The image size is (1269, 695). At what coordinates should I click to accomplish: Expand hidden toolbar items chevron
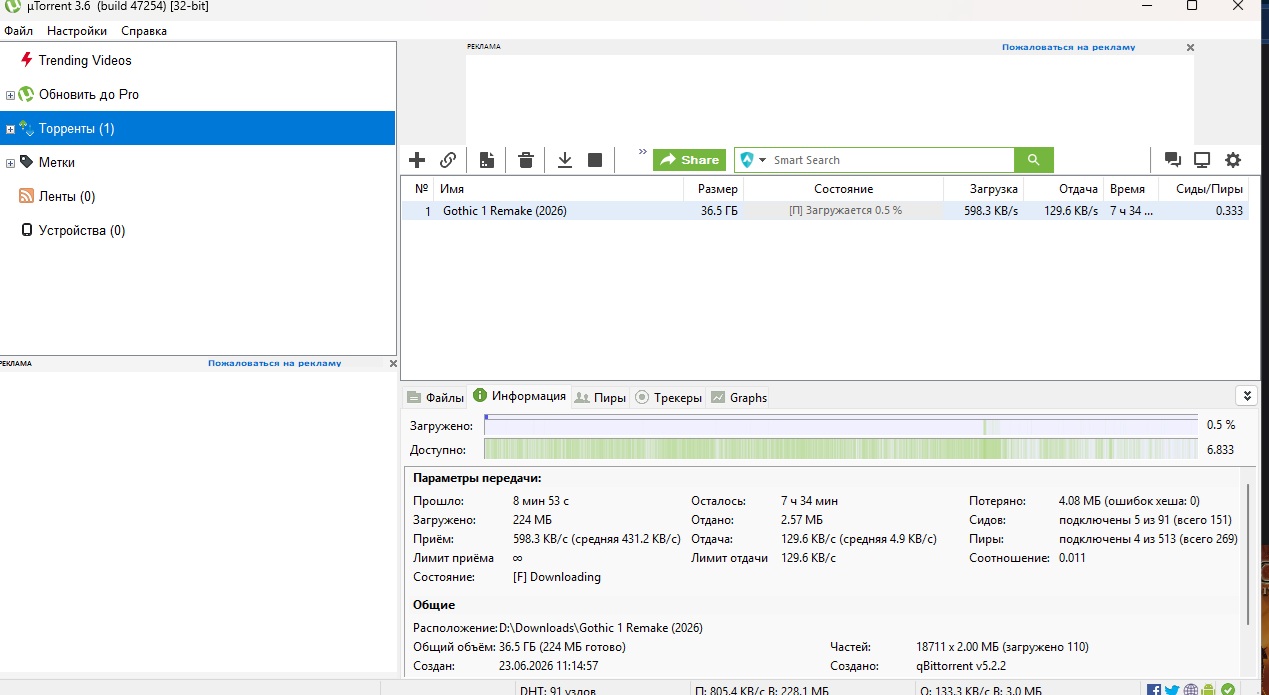[642, 152]
